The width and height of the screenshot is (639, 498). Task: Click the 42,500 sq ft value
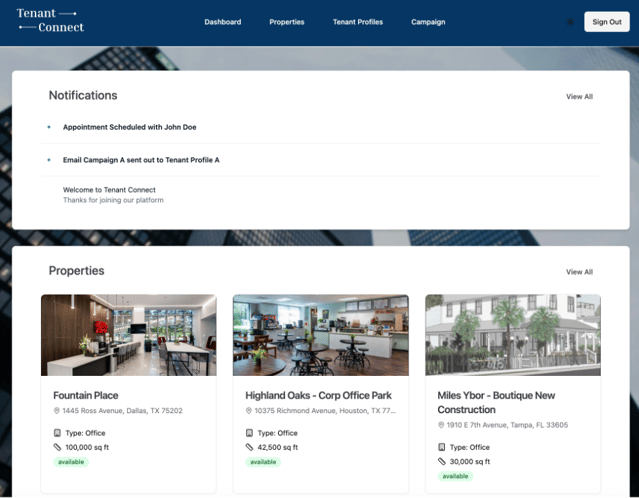278,447
